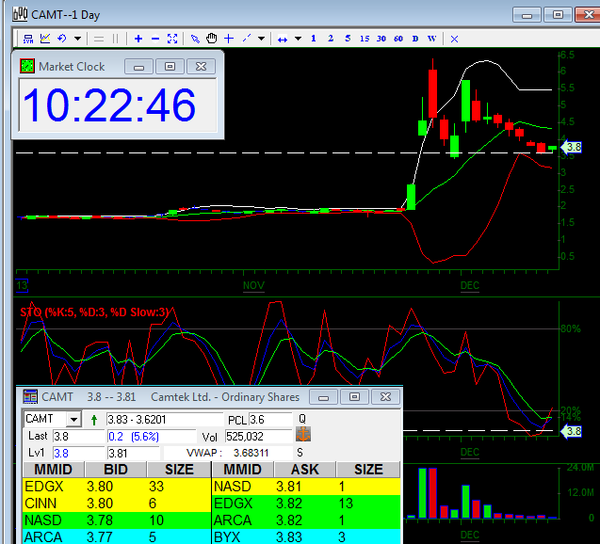Click the SYM symbol icon in chart toolbar

point(27,38)
